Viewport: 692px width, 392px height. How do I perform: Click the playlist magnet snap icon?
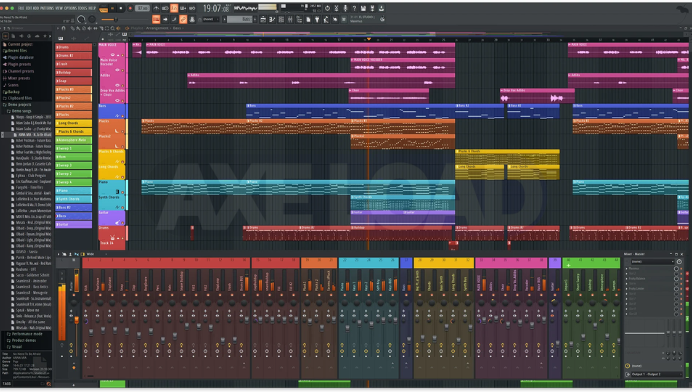point(64,28)
